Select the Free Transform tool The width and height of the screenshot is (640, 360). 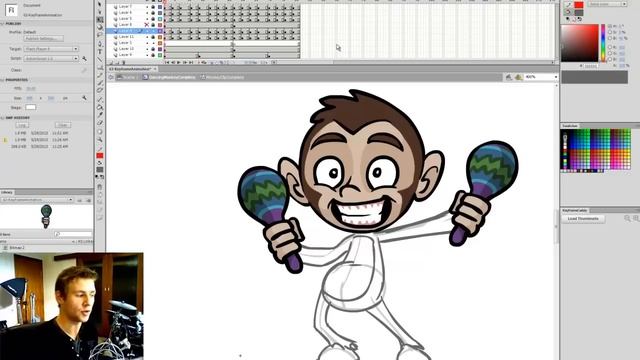pyautogui.click(x=100, y=20)
